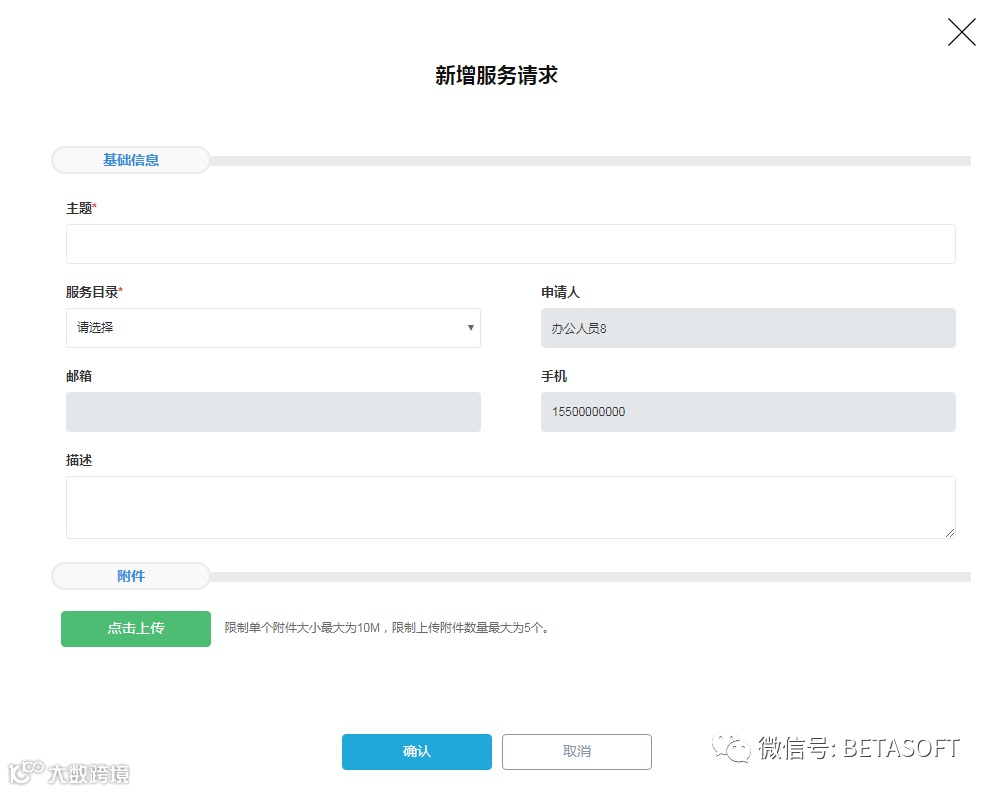Click the 邮箱 input field

(x=273, y=412)
